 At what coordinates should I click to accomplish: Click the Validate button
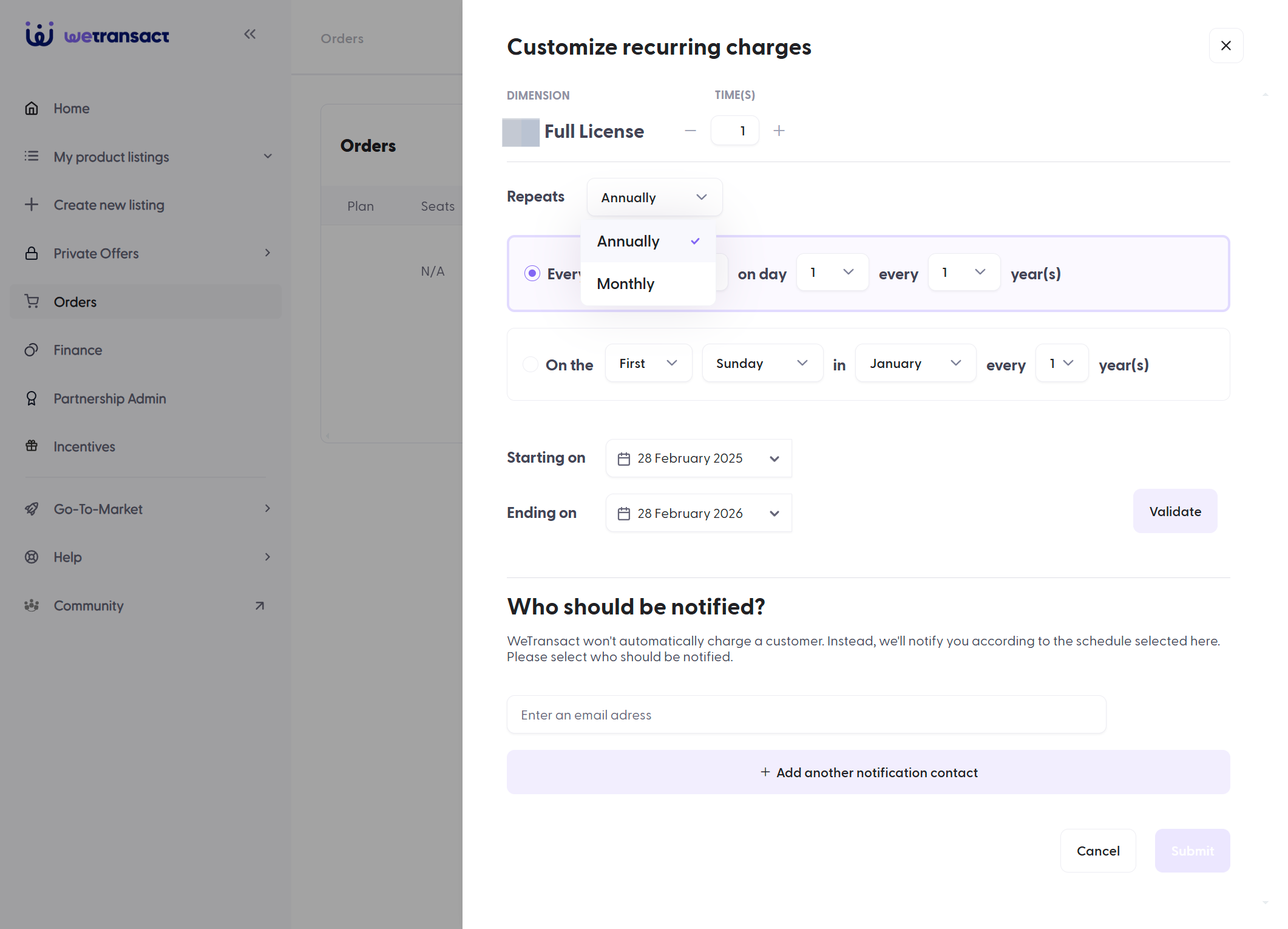pyautogui.click(x=1175, y=511)
